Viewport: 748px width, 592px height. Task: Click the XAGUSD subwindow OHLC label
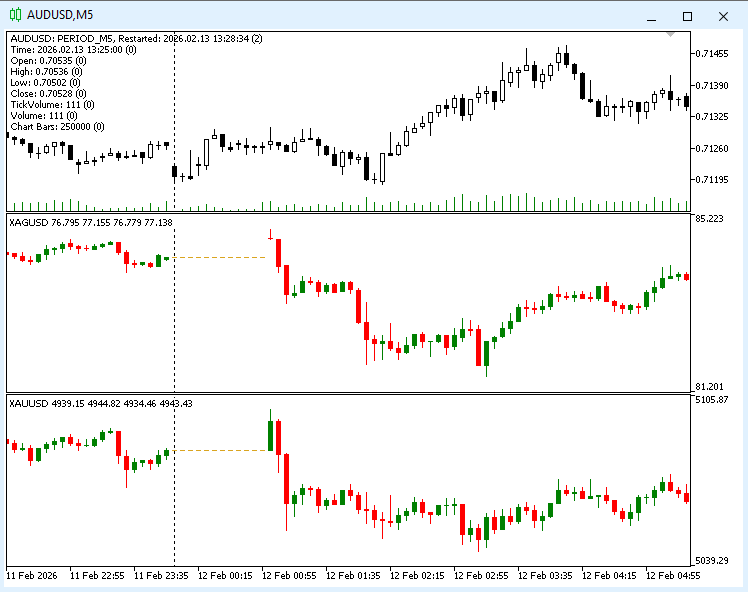[91, 222]
